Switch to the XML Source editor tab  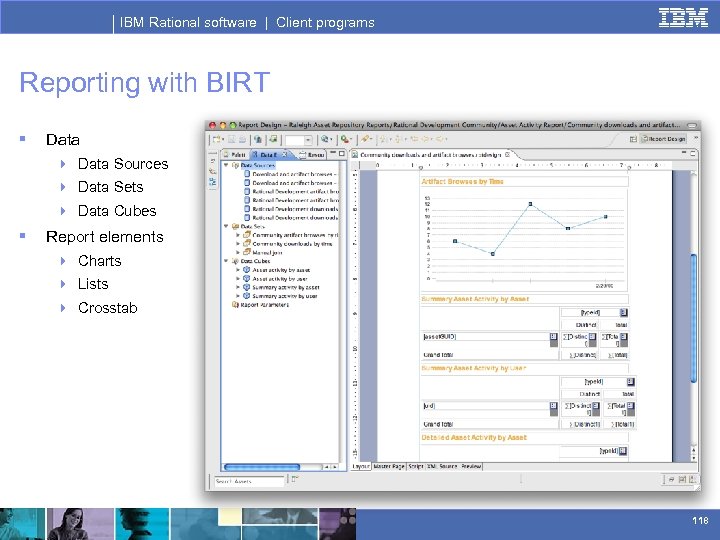tap(442, 466)
